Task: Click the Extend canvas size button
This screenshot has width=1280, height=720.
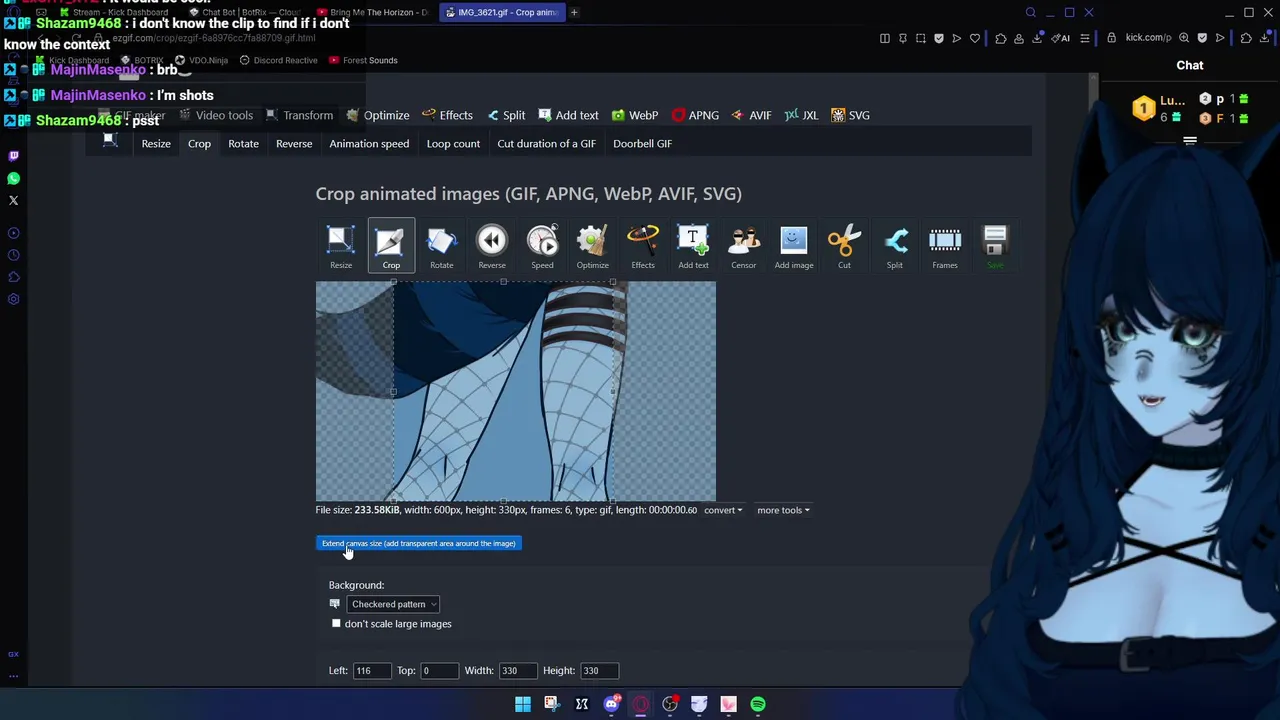Action: tap(419, 543)
